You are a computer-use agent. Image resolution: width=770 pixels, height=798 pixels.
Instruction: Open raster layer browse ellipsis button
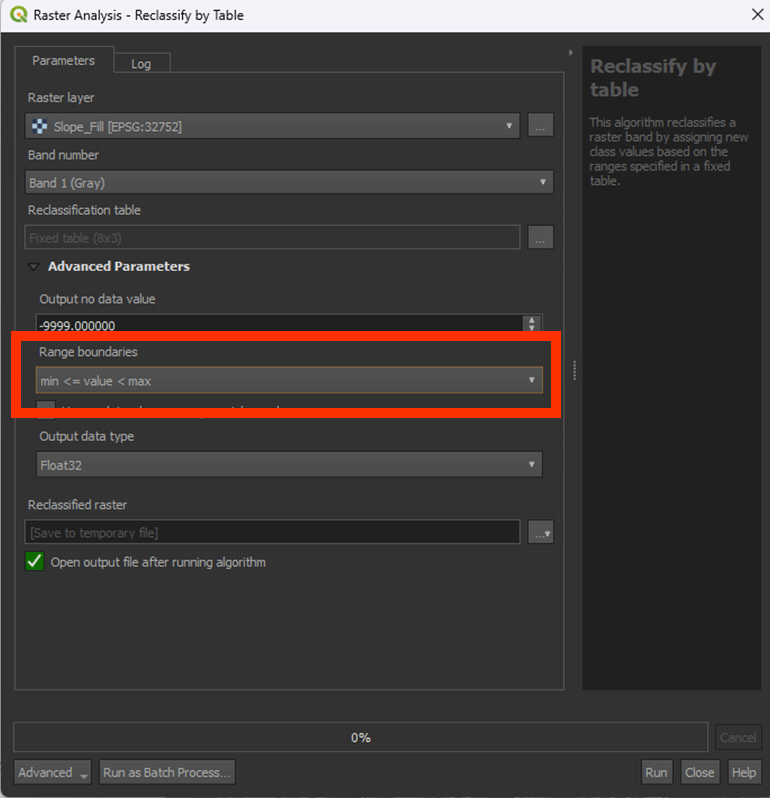point(540,126)
